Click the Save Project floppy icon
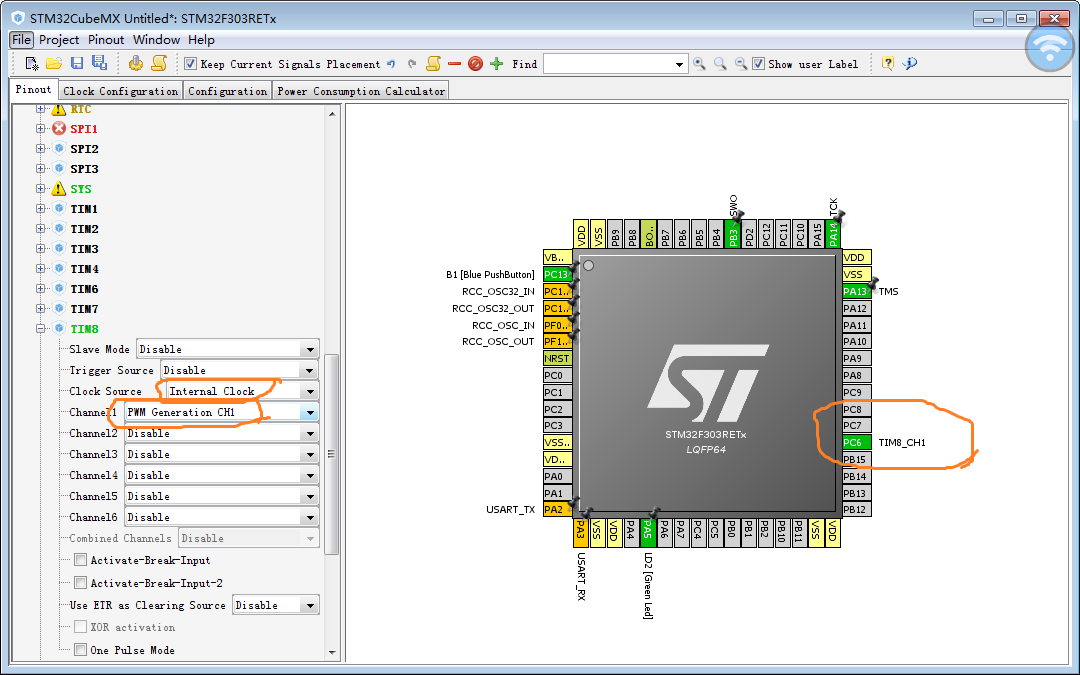This screenshot has height=675, width=1080. point(77,63)
